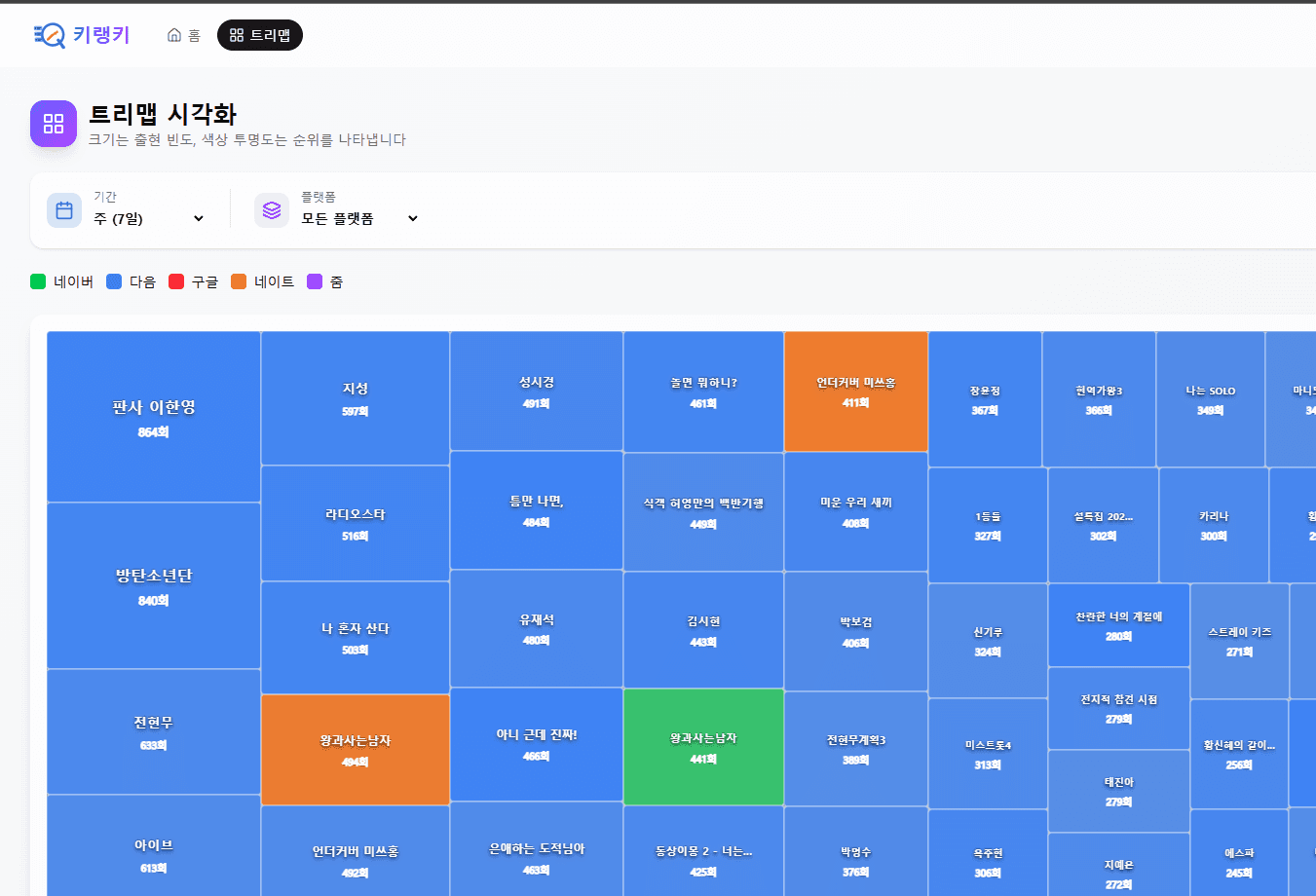Select the 판사 이한영 treemap tile
Image resolution: width=1316 pixels, height=896 pixels.
tap(154, 417)
